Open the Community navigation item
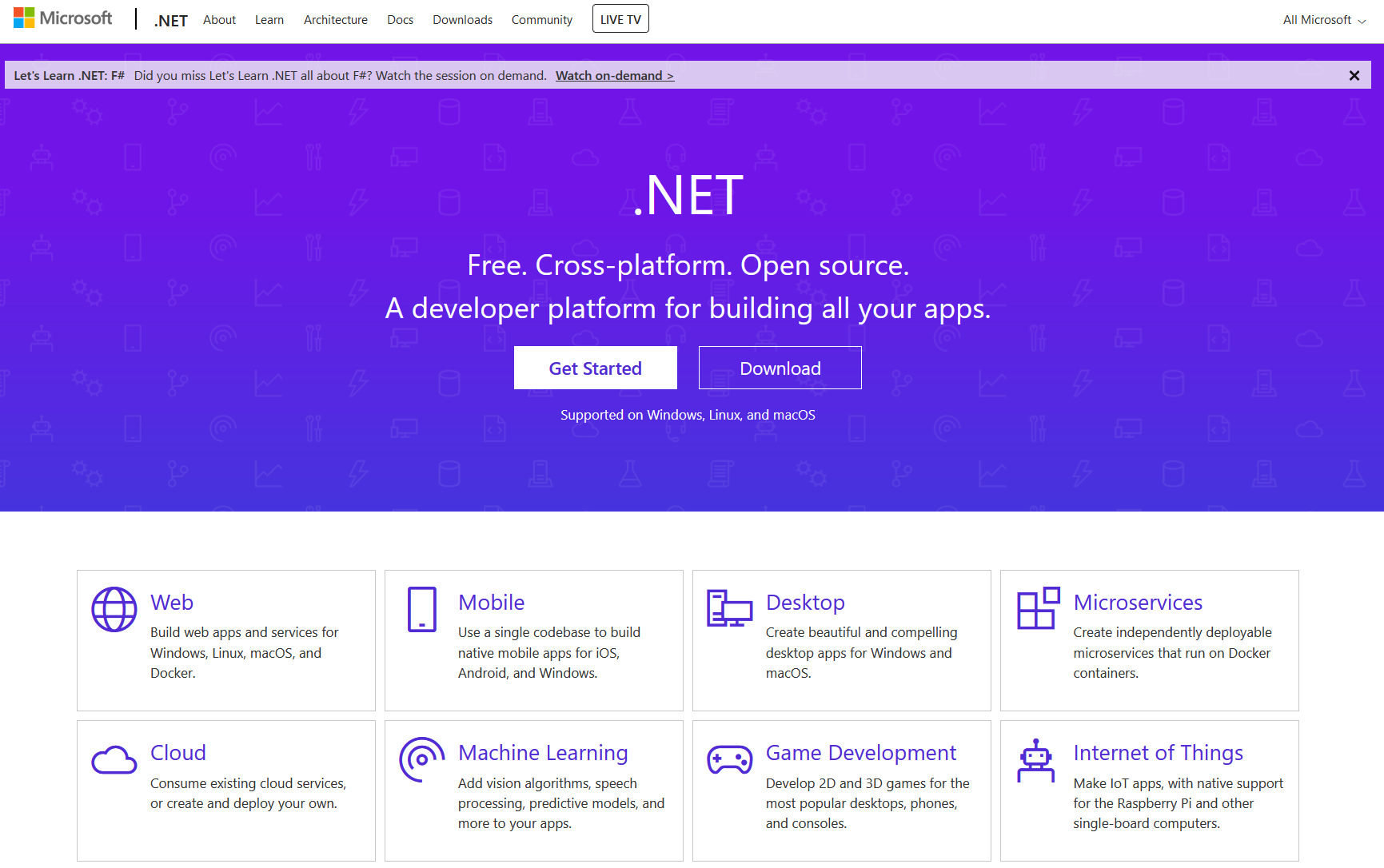1384x868 pixels. click(x=542, y=20)
